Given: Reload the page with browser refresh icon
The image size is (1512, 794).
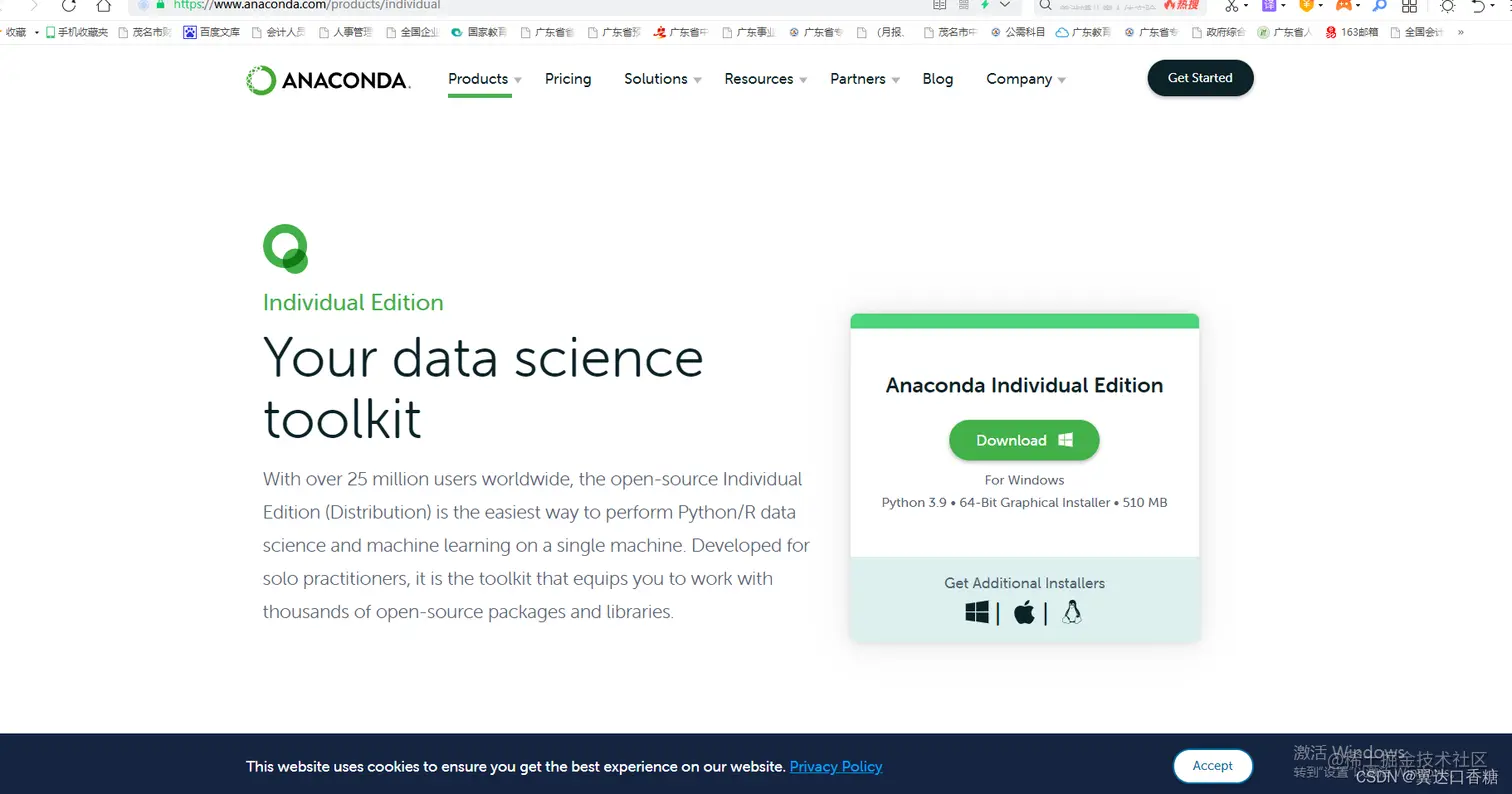Looking at the screenshot, I should [x=69, y=5].
